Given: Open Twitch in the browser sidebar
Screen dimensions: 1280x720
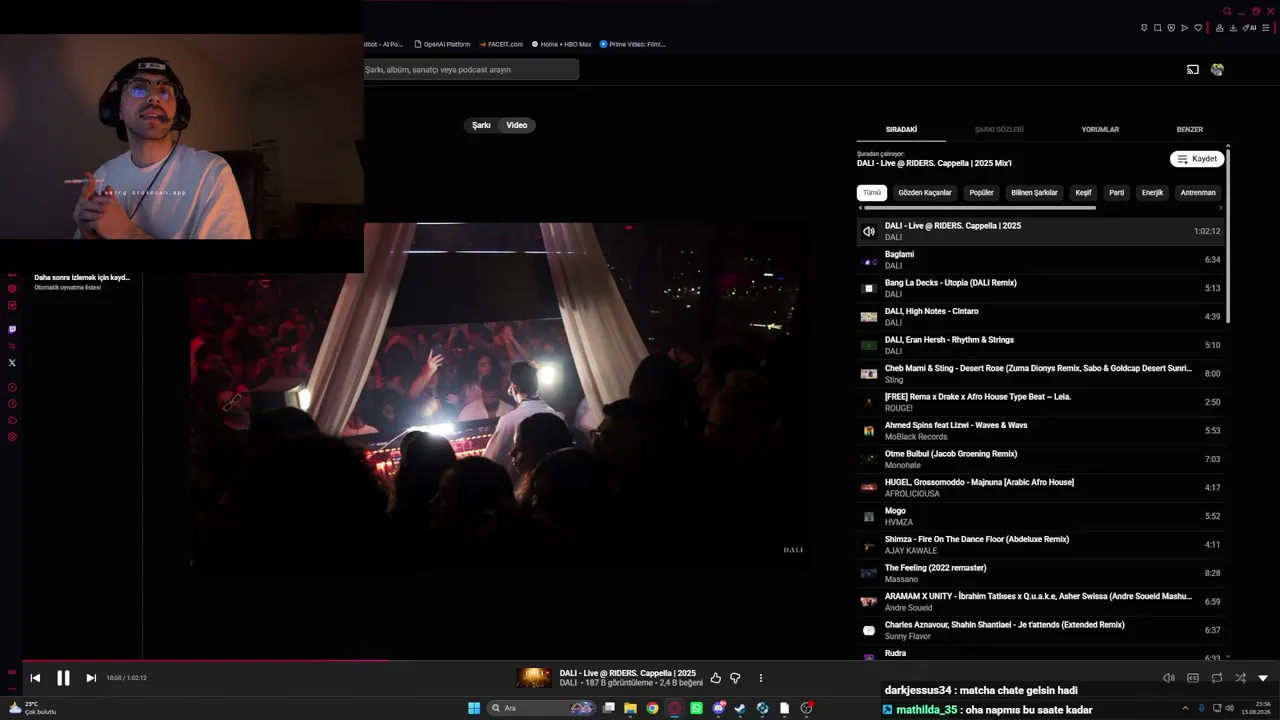Looking at the screenshot, I should coord(12,329).
